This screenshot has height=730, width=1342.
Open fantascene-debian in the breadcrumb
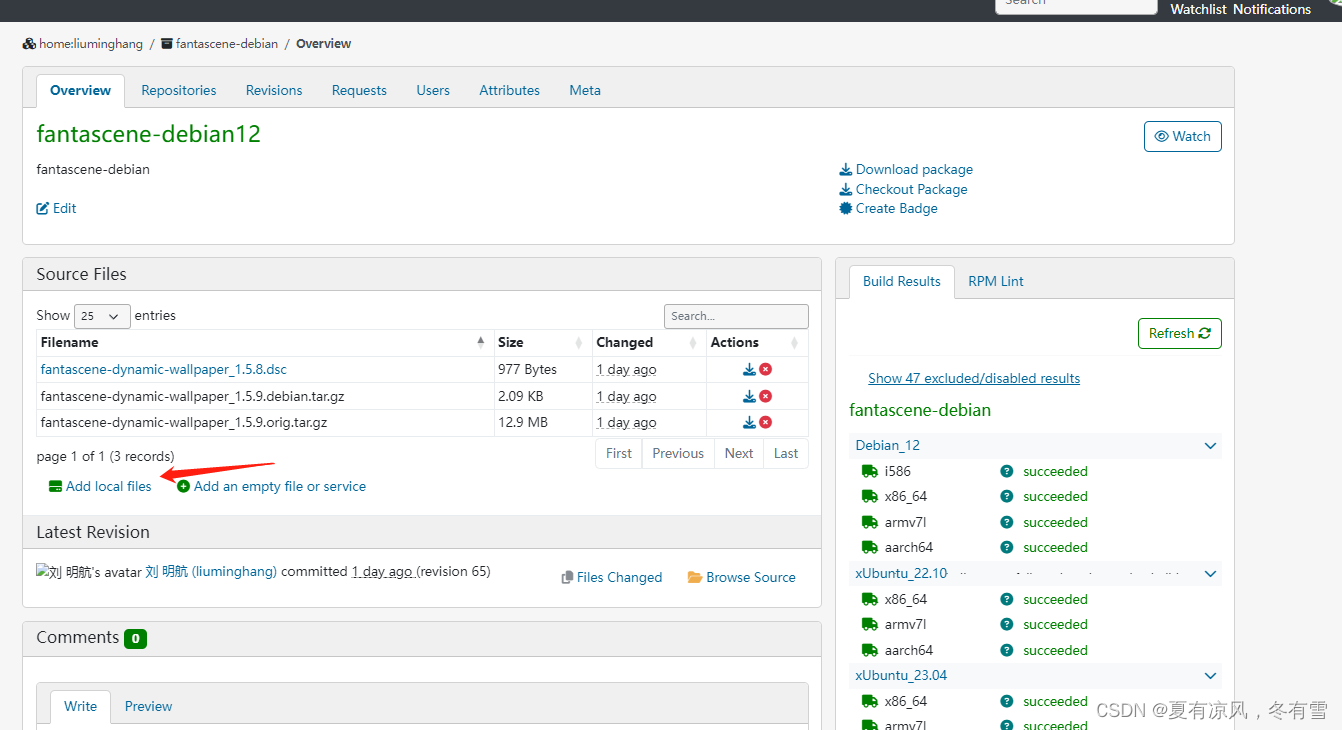(x=227, y=43)
